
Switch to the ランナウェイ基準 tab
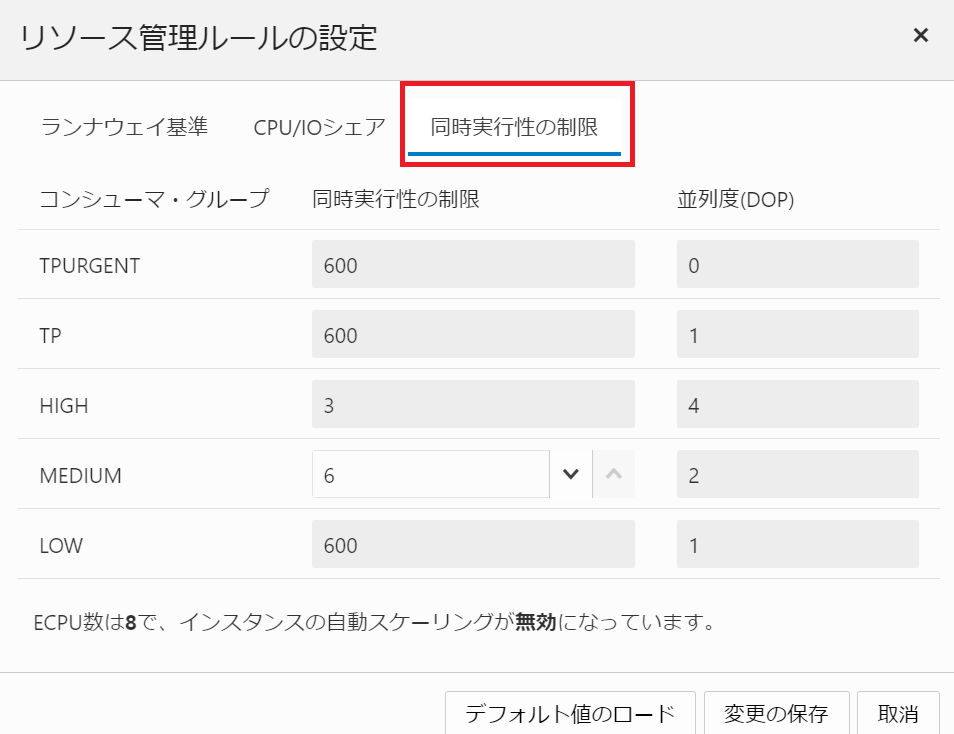(124, 124)
